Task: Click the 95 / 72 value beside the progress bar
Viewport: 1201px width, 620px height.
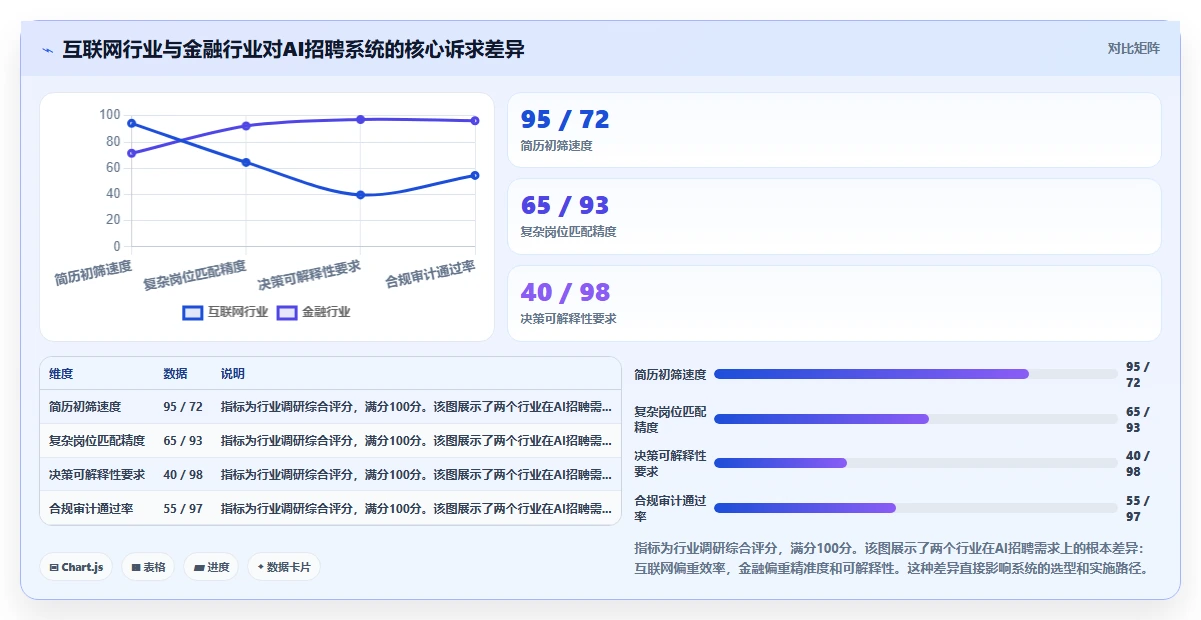Action: 1139,374
